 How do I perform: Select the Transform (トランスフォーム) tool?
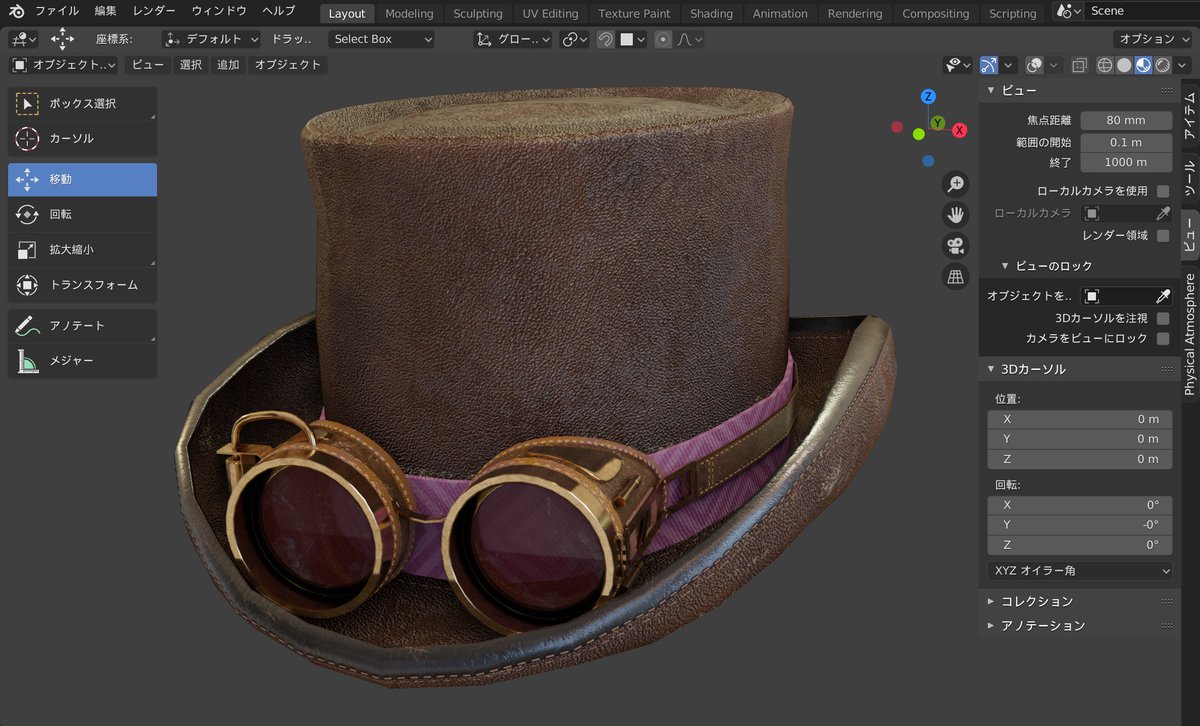click(x=83, y=285)
